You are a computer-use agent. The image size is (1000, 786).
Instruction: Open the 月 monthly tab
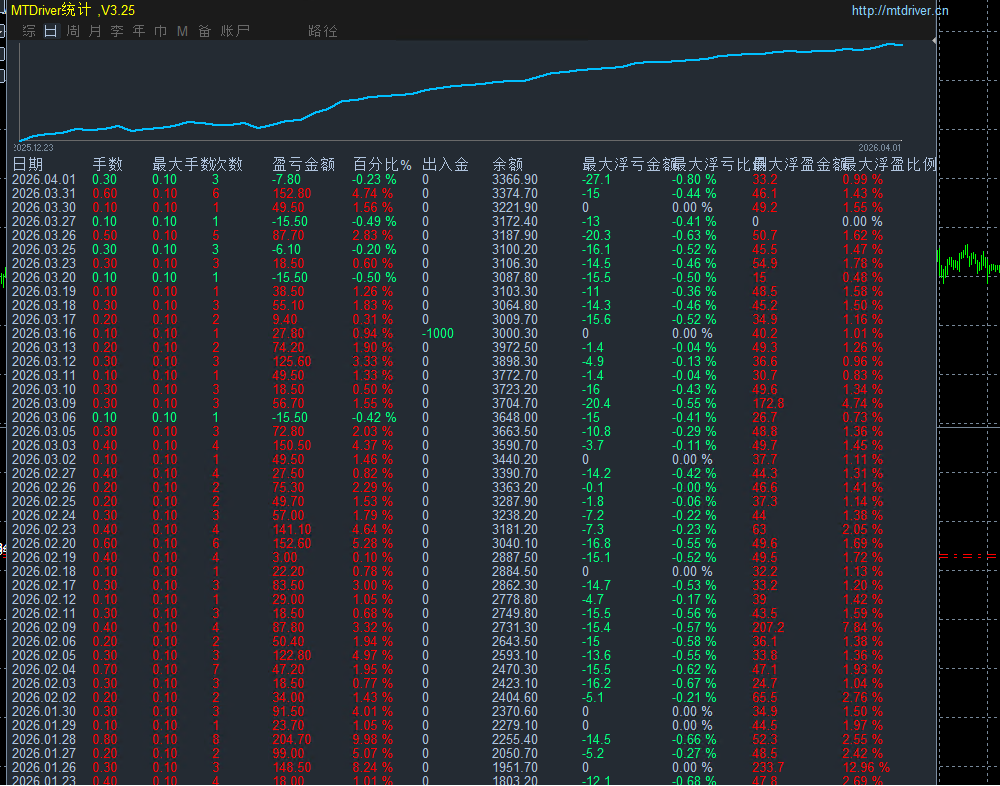[x=95, y=31]
